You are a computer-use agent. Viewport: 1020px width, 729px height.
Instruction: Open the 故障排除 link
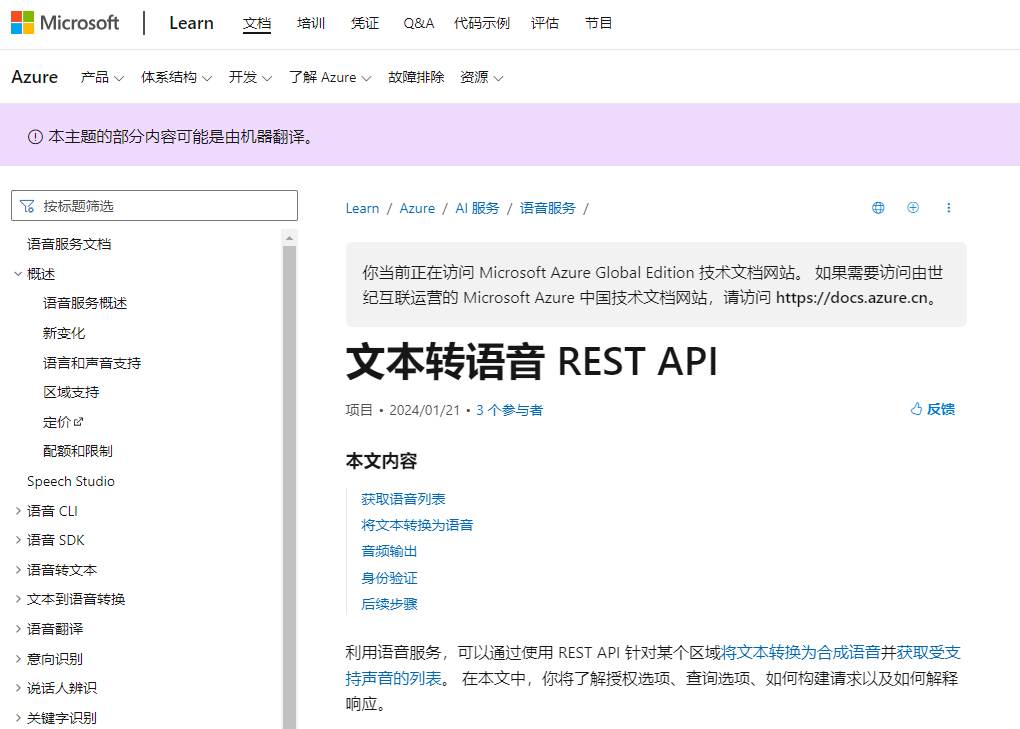[x=416, y=77]
